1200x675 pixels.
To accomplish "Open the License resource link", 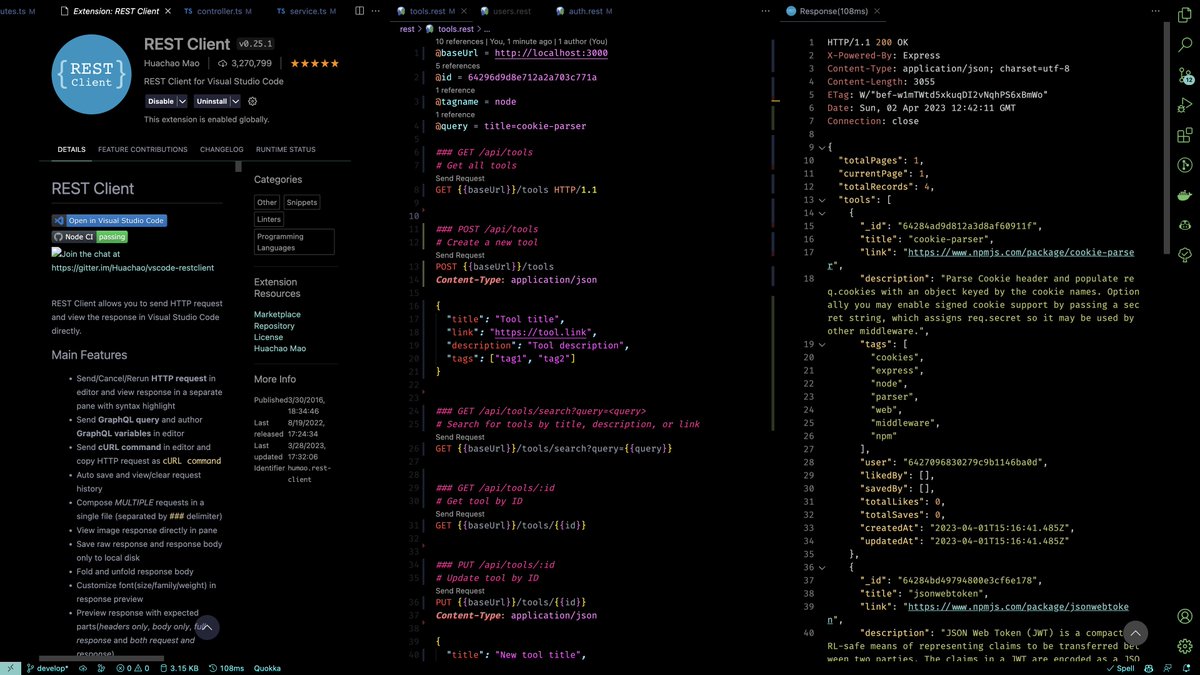I will (x=268, y=337).
